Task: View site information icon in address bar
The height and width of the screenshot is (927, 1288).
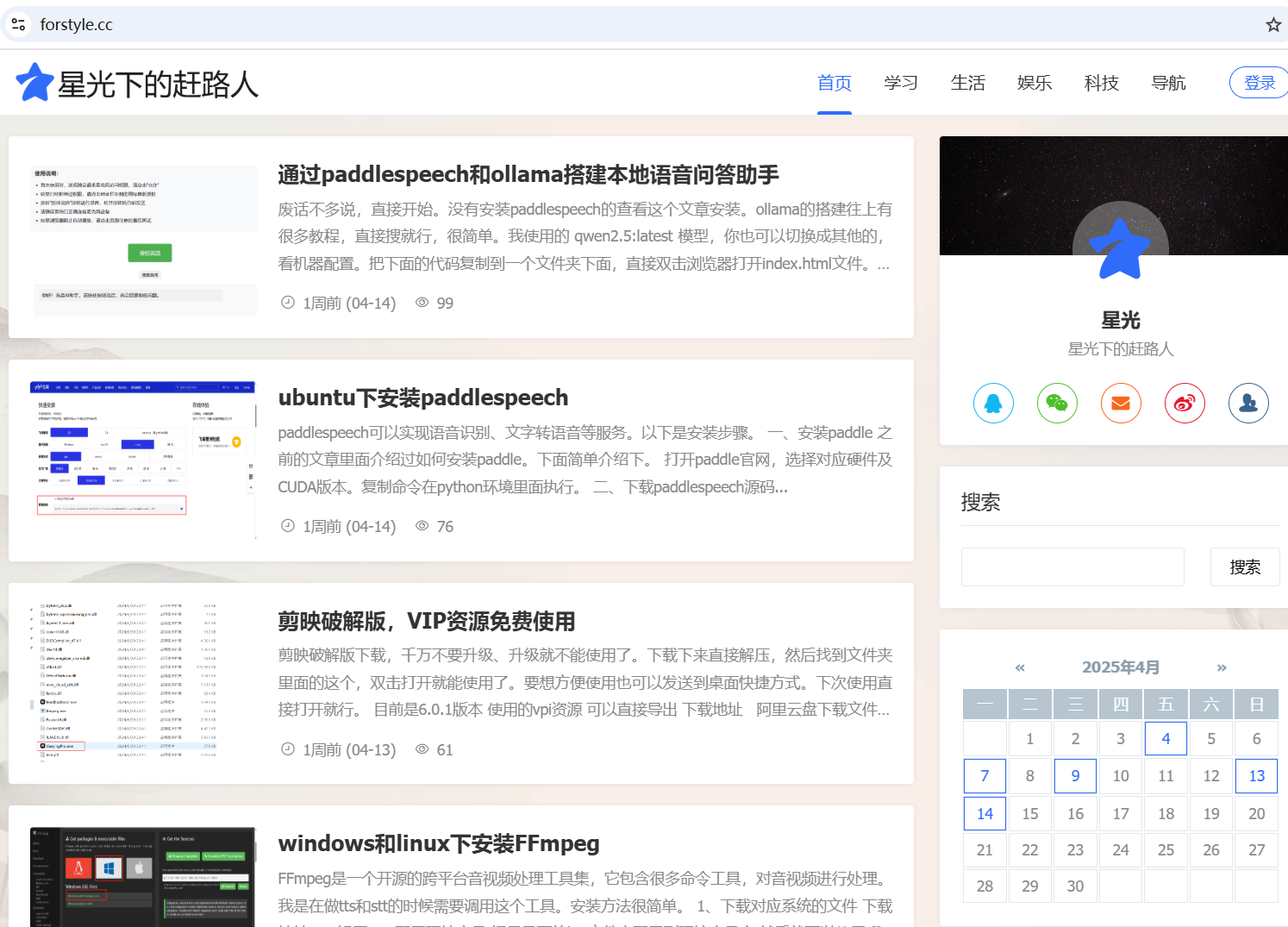Action: pos(18,25)
